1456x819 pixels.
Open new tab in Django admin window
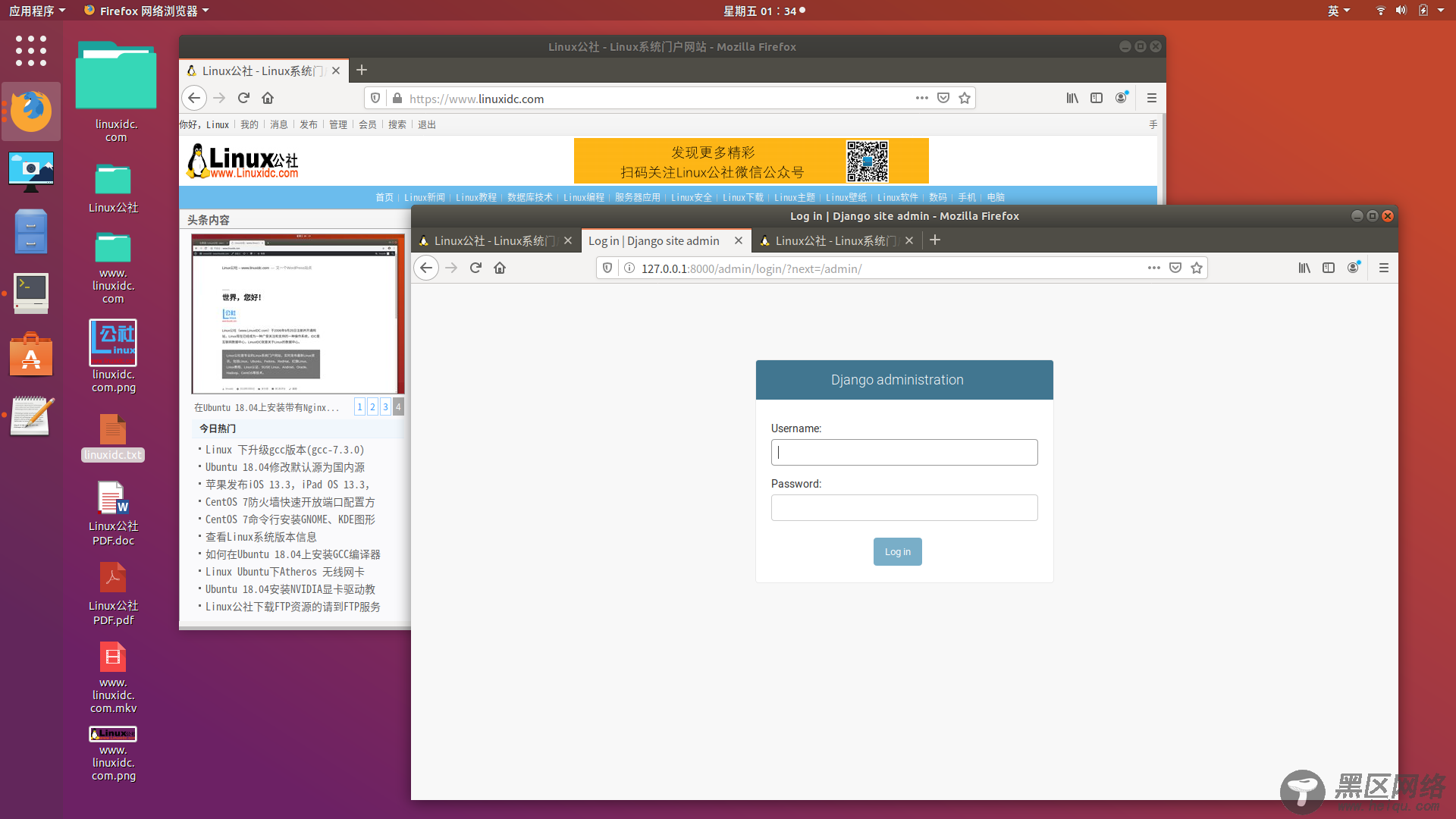tap(935, 240)
